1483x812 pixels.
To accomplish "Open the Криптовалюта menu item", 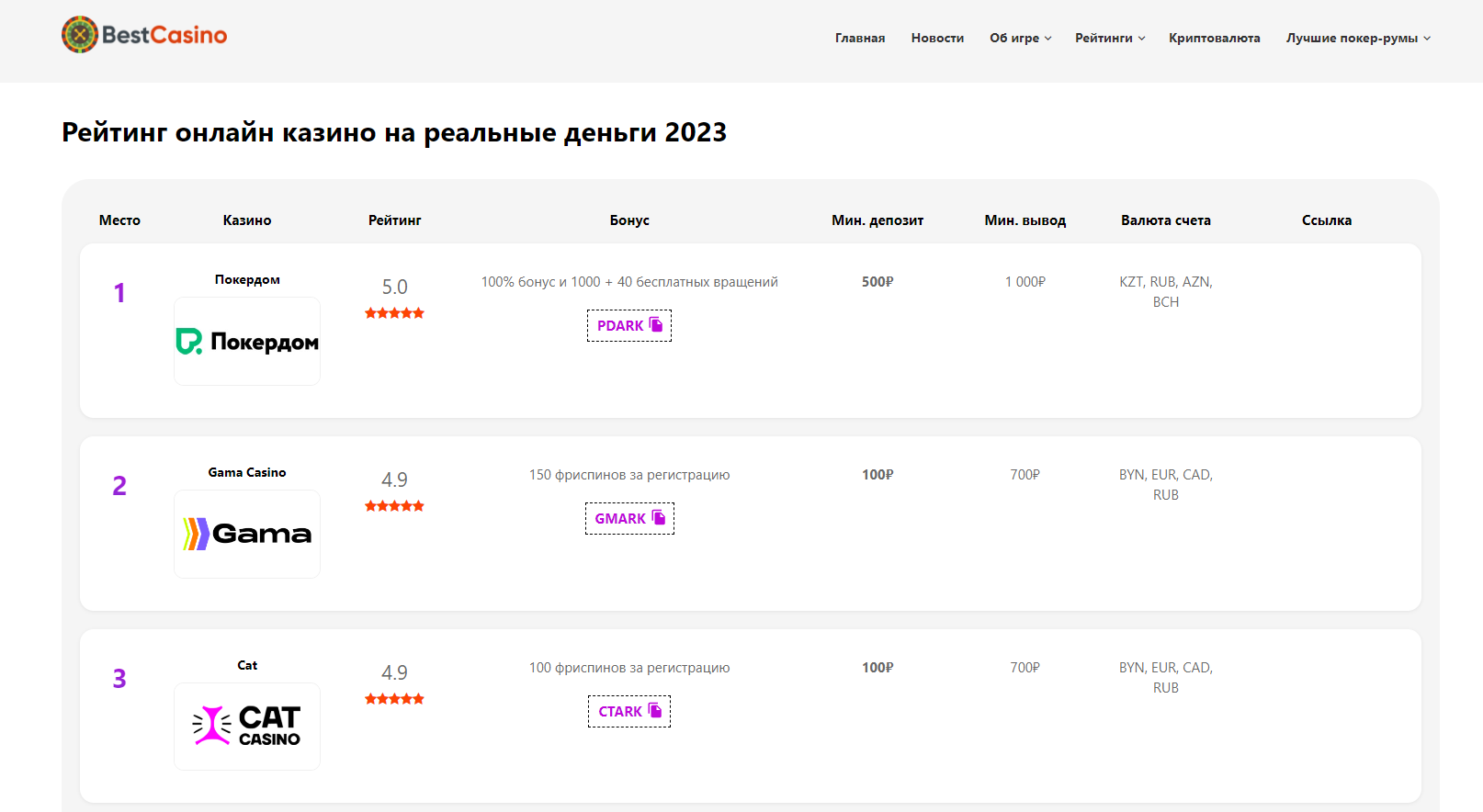I will click(1215, 38).
